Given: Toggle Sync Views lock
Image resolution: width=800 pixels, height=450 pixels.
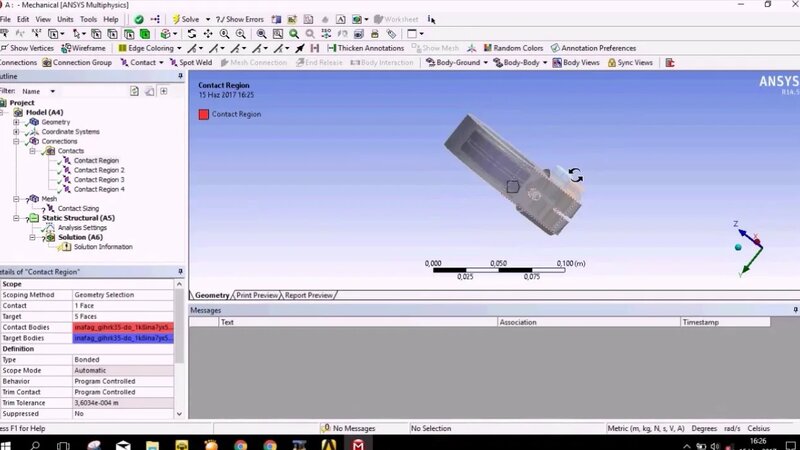Looking at the screenshot, I should (x=630, y=62).
